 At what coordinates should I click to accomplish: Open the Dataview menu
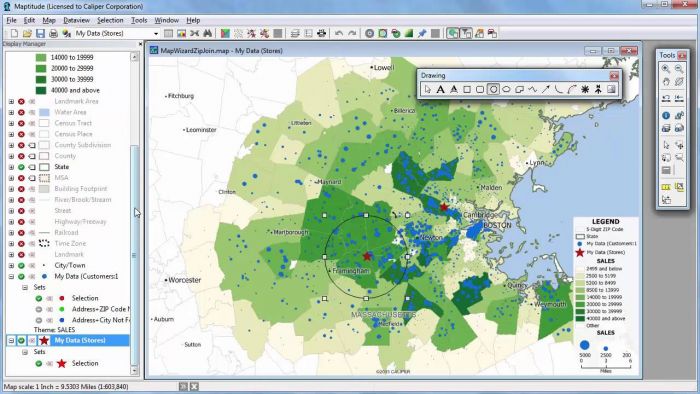pyautogui.click(x=76, y=21)
